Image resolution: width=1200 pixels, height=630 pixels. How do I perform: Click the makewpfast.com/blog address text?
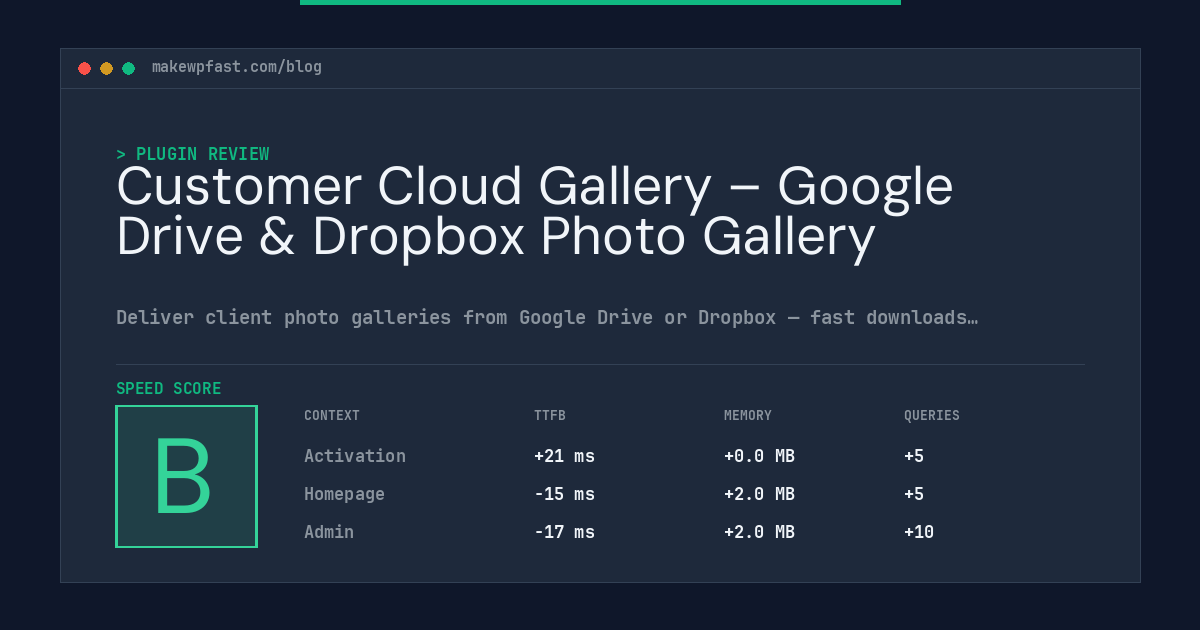coord(237,67)
